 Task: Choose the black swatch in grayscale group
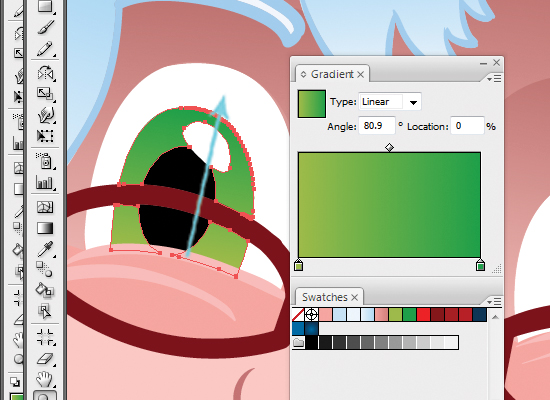click(x=311, y=343)
